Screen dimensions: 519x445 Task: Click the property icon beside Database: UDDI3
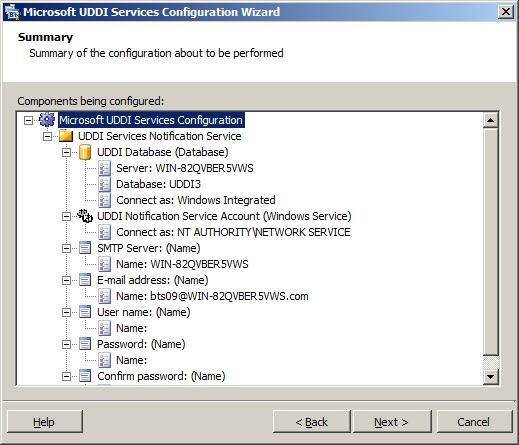pyautogui.click(x=104, y=184)
